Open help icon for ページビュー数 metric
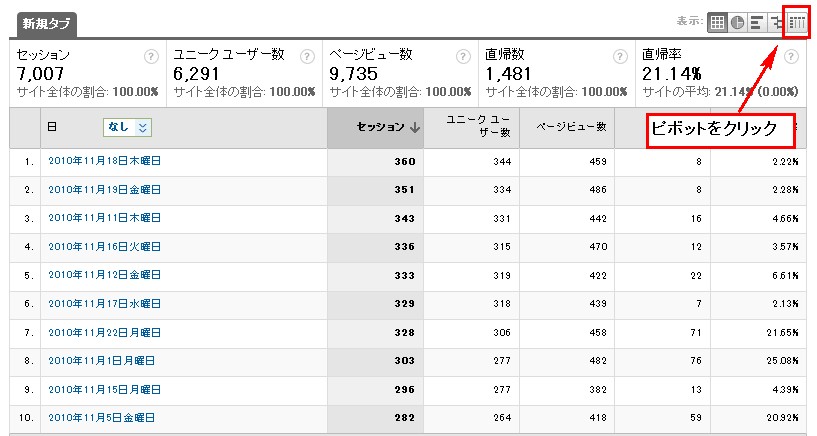The width and height of the screenshot is (817, 436). pyautogui.click(x=463, y=56)
